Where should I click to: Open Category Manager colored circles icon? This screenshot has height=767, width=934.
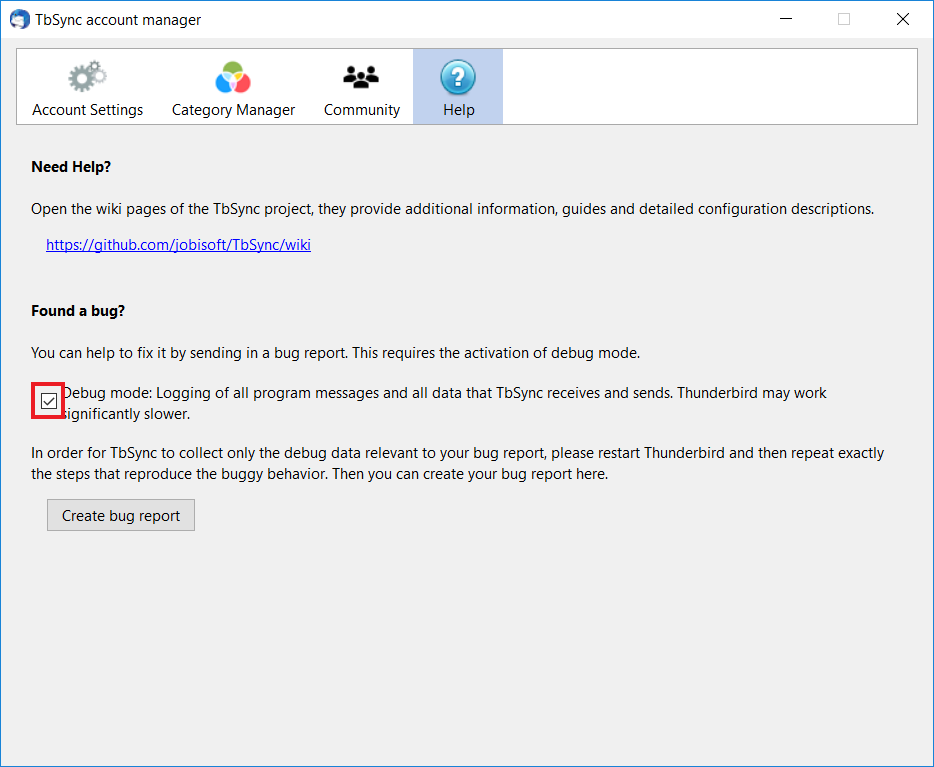233,77
